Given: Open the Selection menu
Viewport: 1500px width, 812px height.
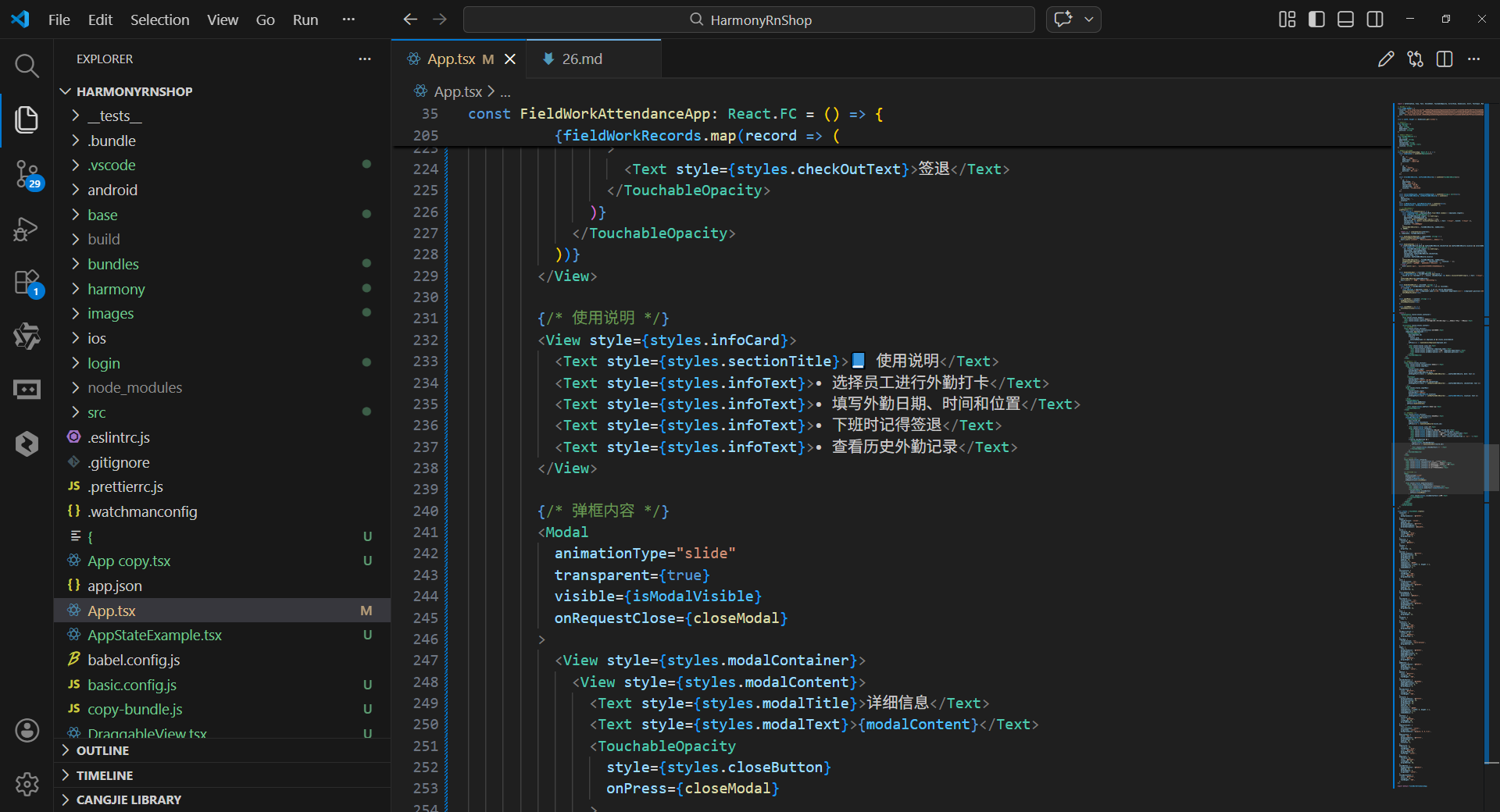Looking at the screenshot, I should (x=159, y=20).
